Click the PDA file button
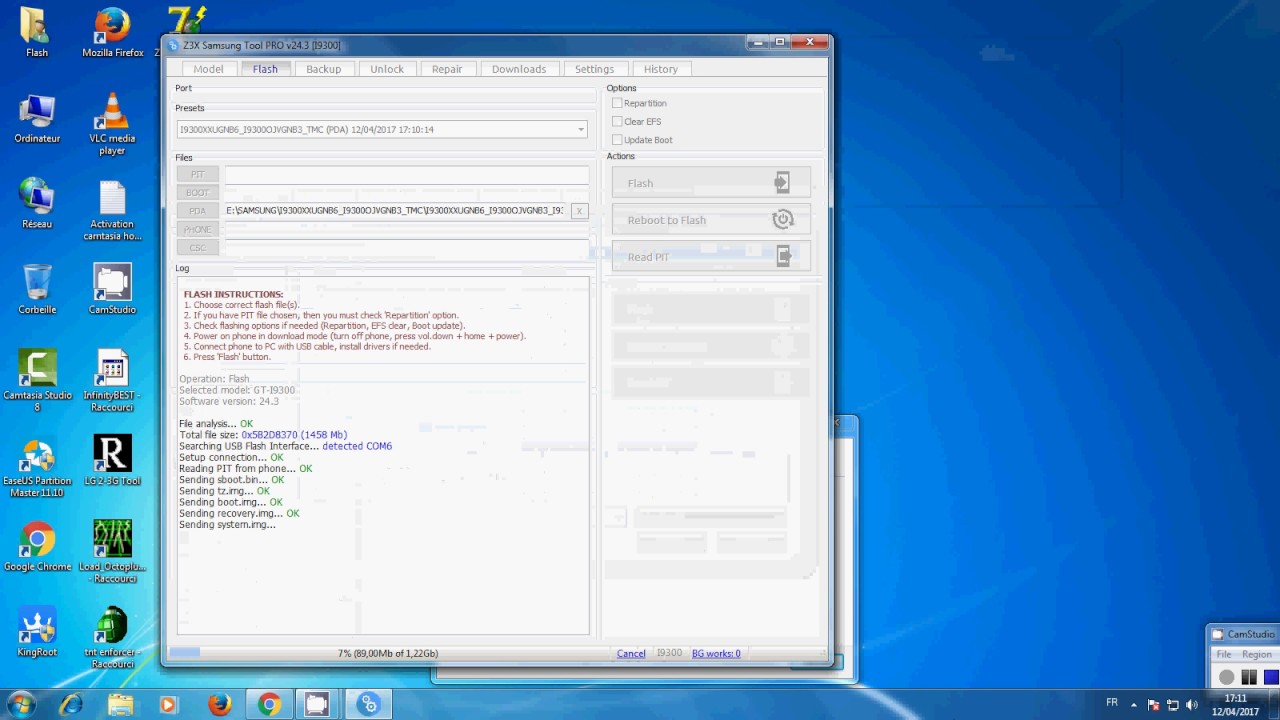 coord(197,211)
